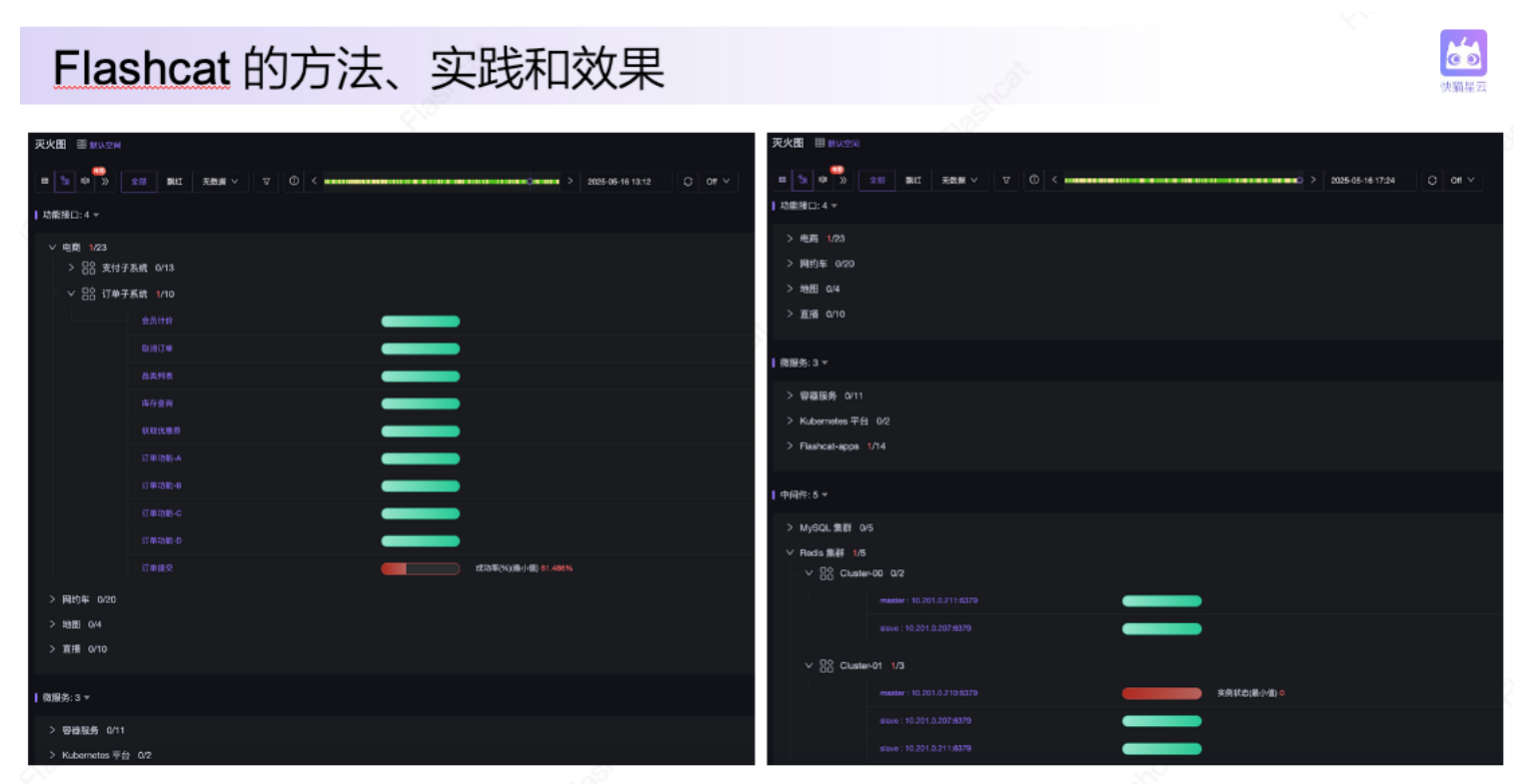
Task: Click the Flashcat cat logo at top right
Action: point(1463,54)
